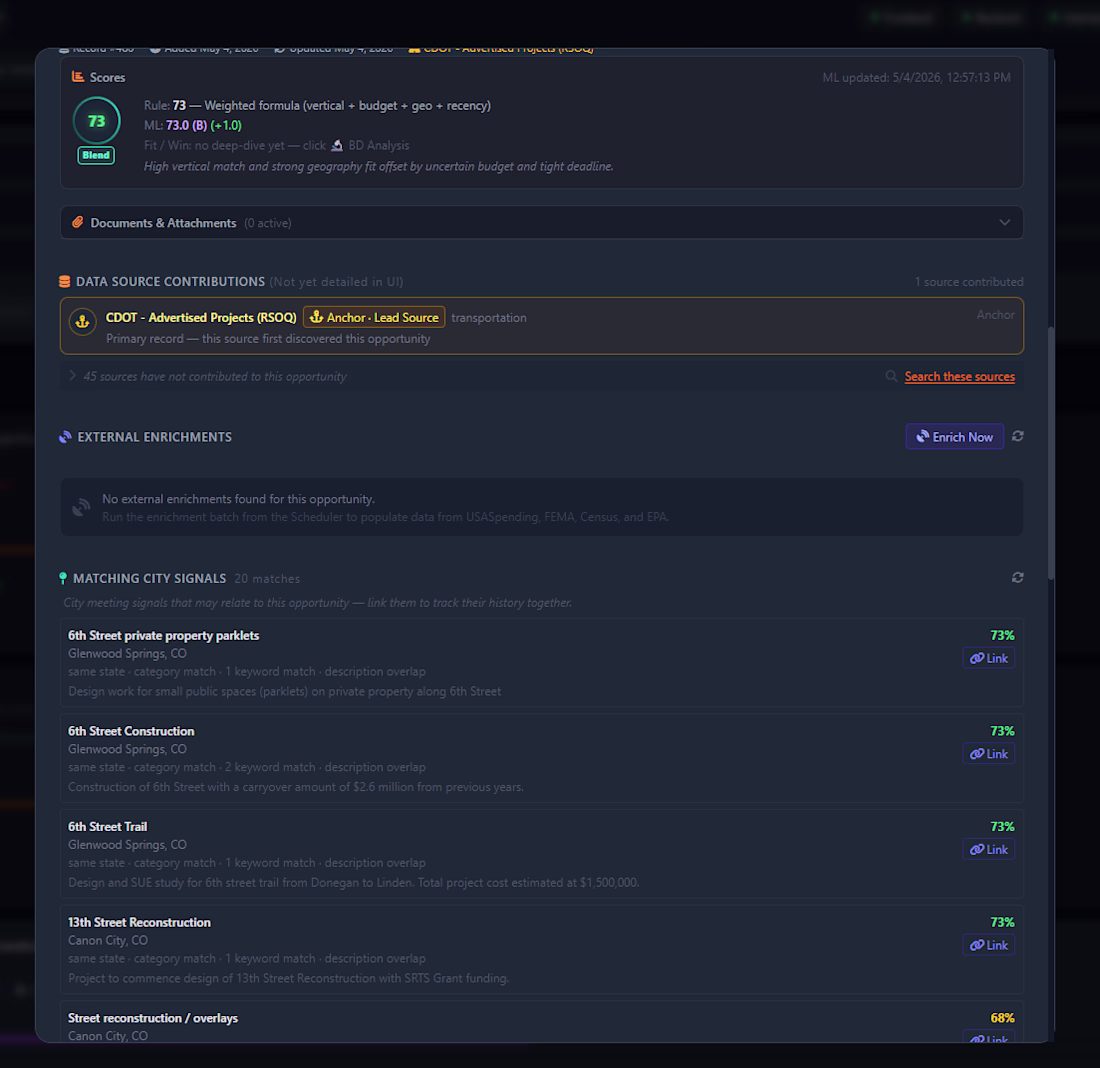The image size is (1100, 1068).
Task: Click the Scores chart icon
Action: coord(78,76)
